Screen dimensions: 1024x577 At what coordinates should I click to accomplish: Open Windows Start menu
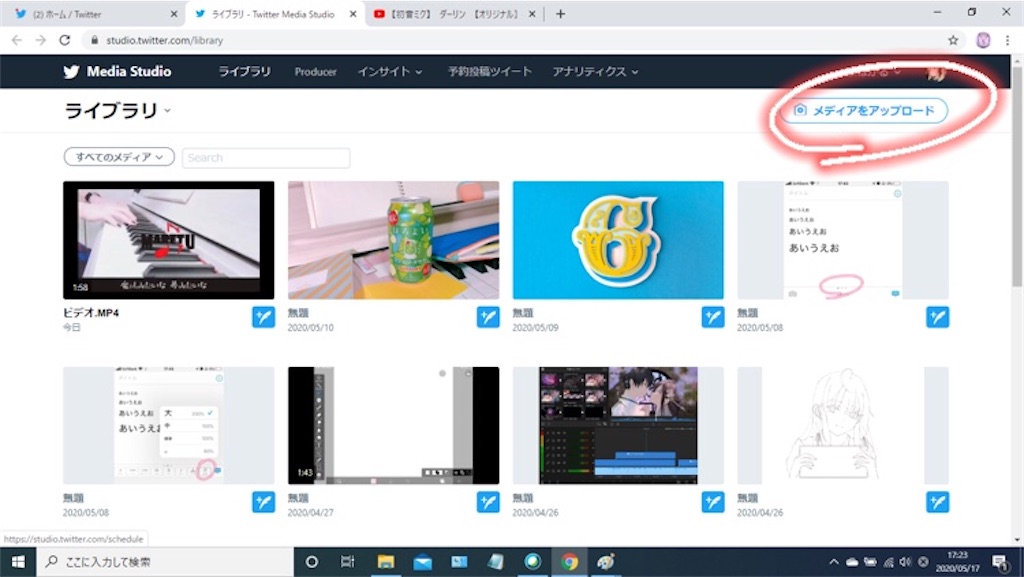[18, 562]
